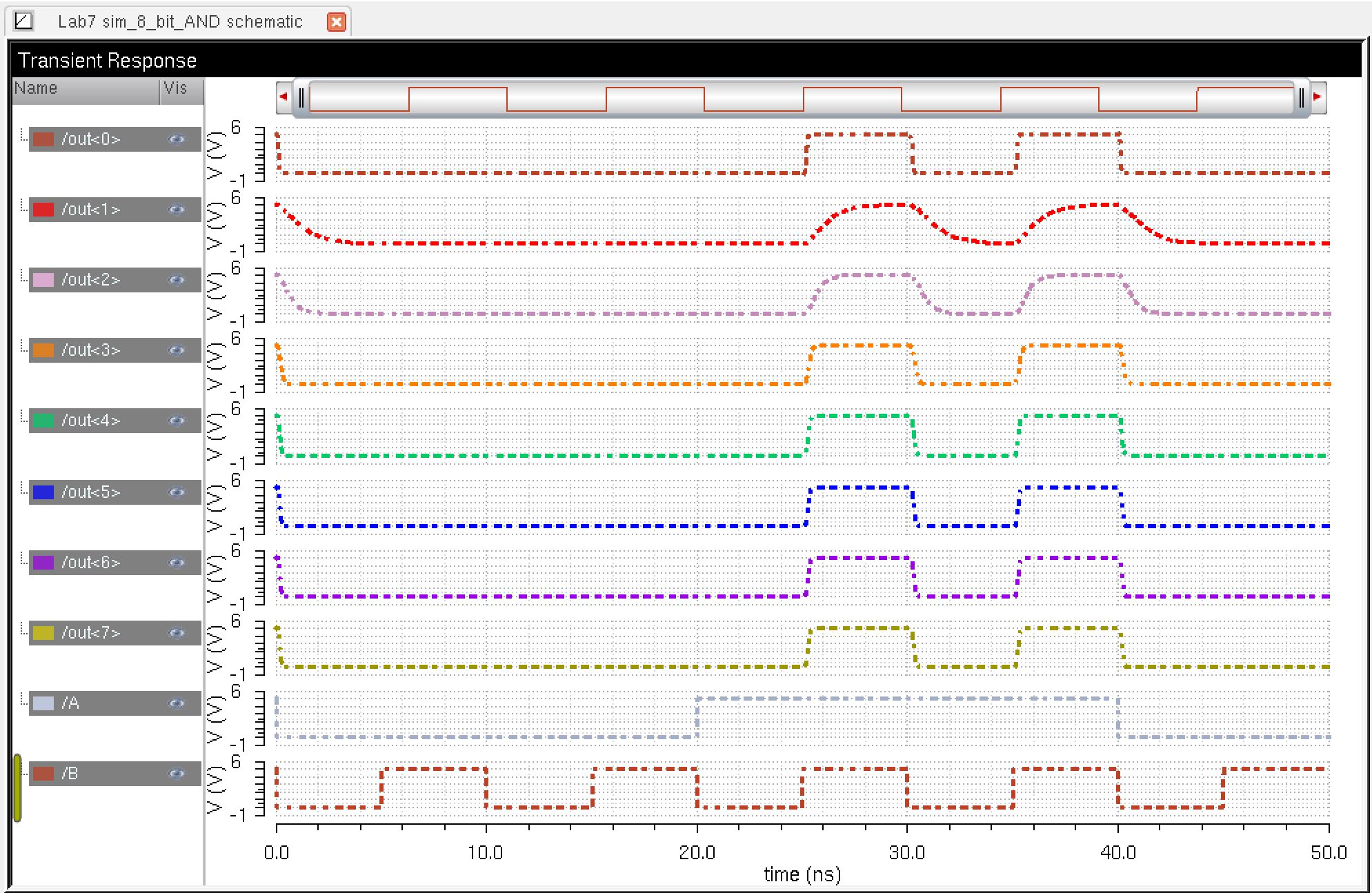1372x893 pixels.
Task: Select the /out<1> signal name
Action: 91,210
